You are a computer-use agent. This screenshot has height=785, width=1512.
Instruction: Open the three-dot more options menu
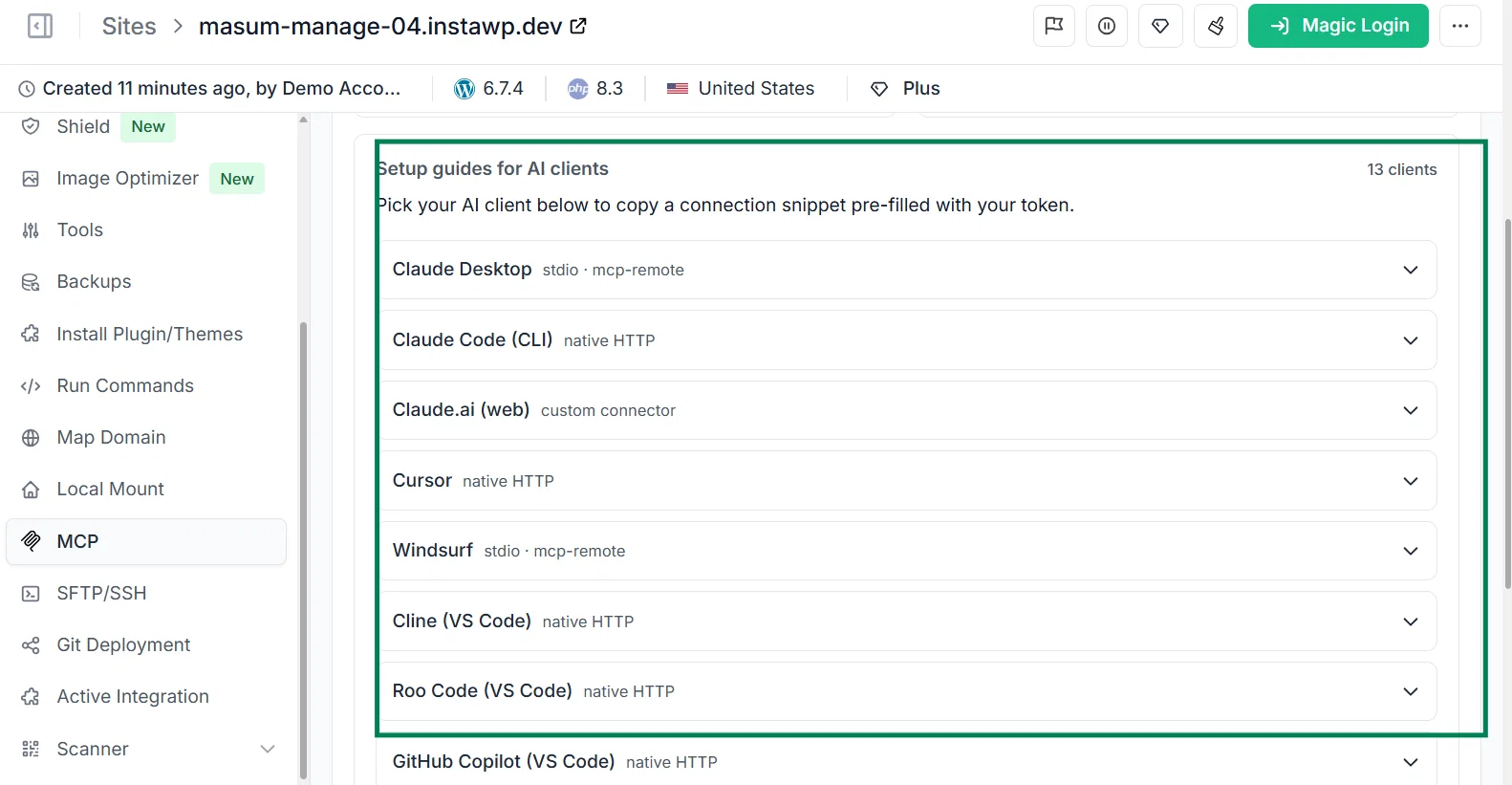pos(1460,26)
